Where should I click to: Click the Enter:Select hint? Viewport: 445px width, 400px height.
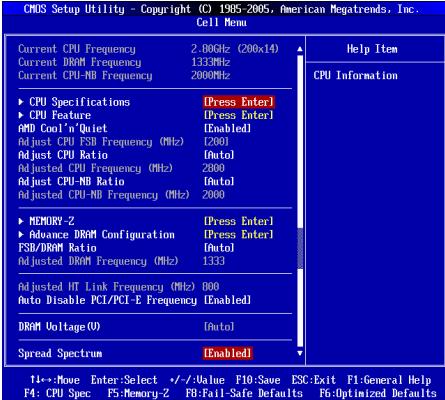124,380
